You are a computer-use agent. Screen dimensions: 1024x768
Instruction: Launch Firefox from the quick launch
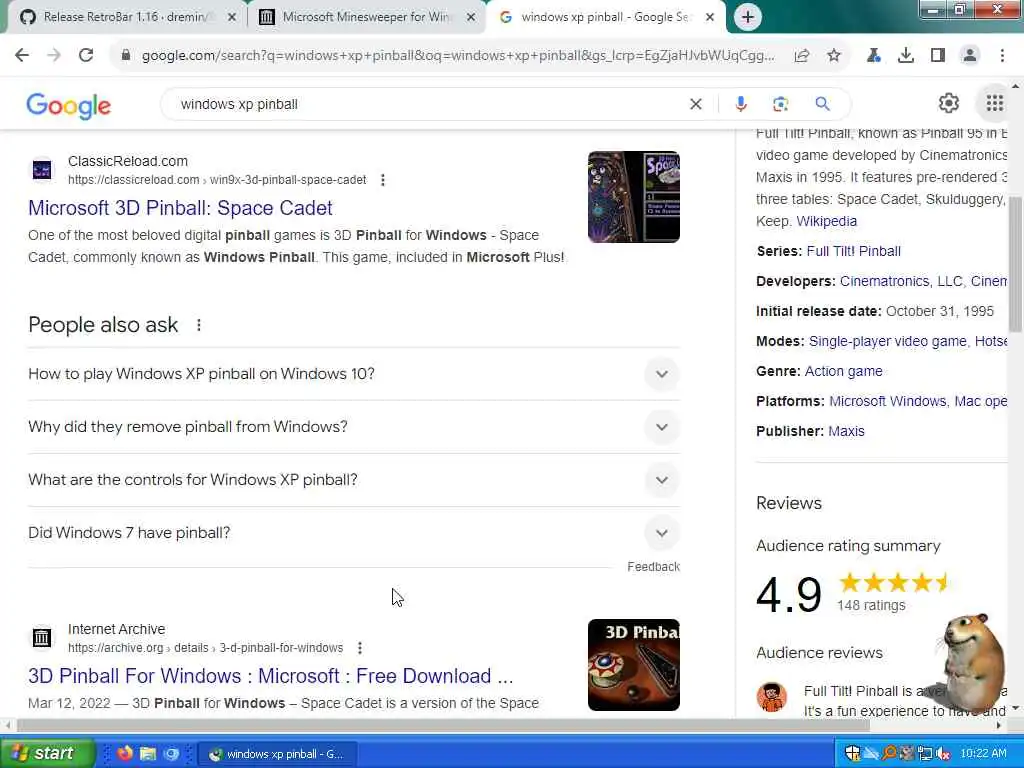tap(125, 754)
